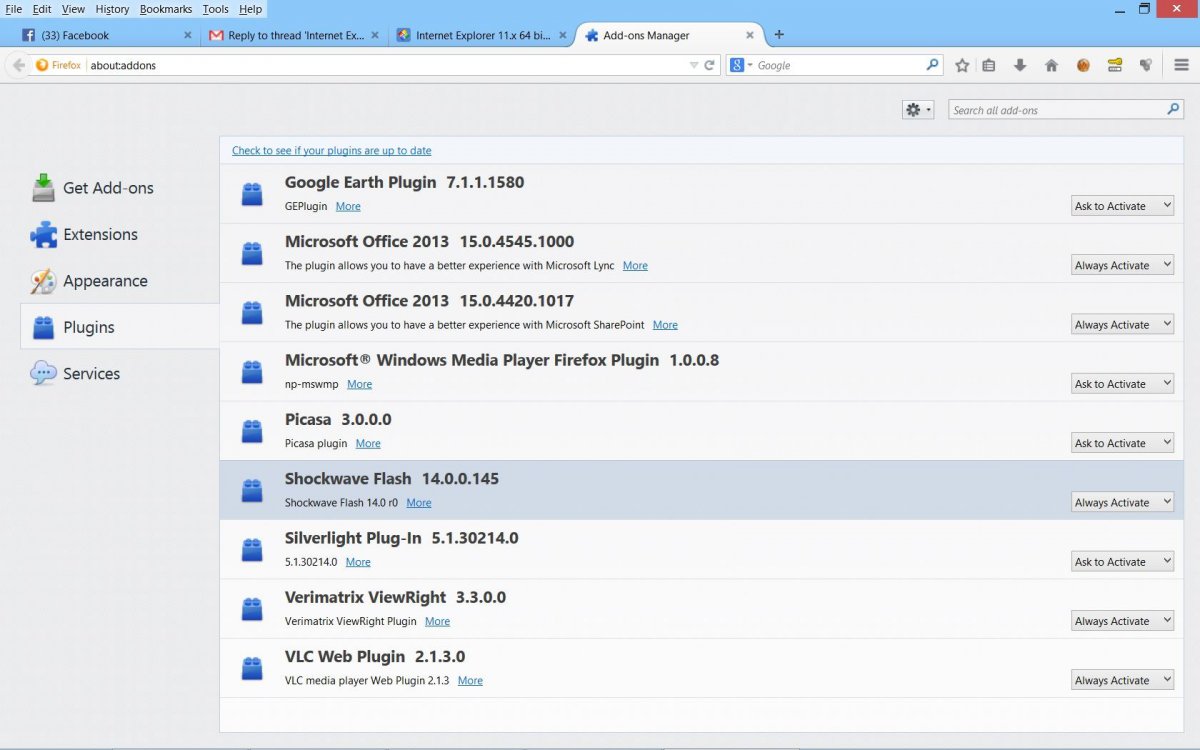Open Picasa activation dropdown
The height and width of the screenshot is (750, 1200).
click(1122, 443)
